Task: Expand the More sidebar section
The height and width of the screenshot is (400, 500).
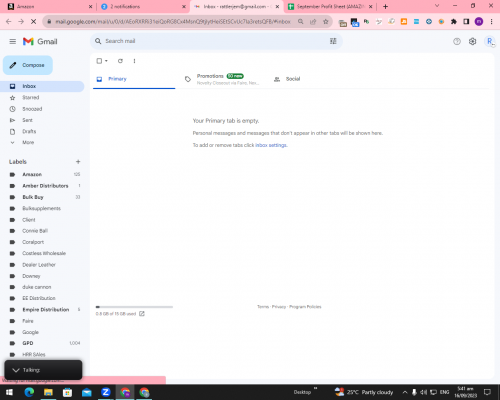Action: click(28, 142)
